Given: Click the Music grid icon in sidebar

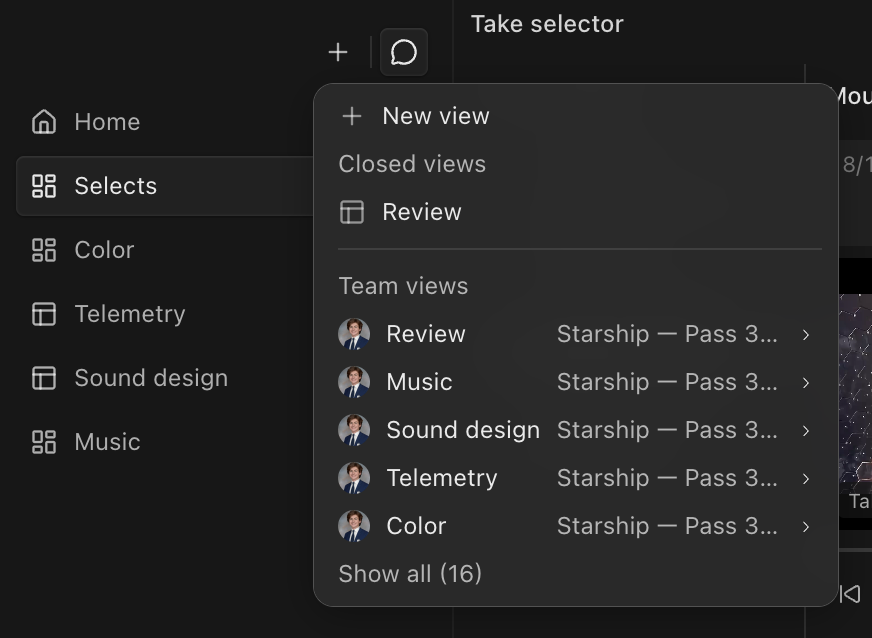Looking at the screenshot, I should [44, 442].
